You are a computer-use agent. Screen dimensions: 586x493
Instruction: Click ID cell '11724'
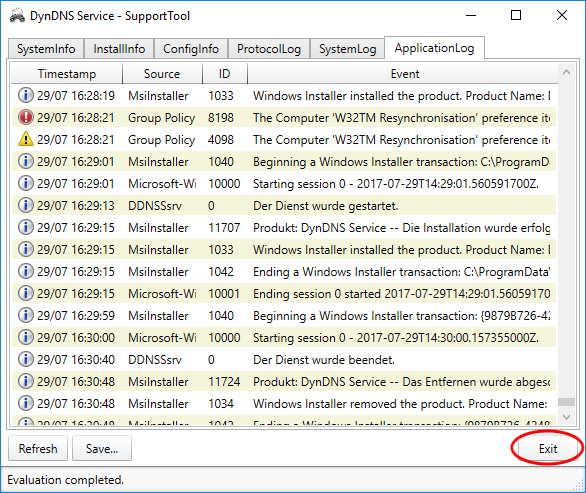224,382
